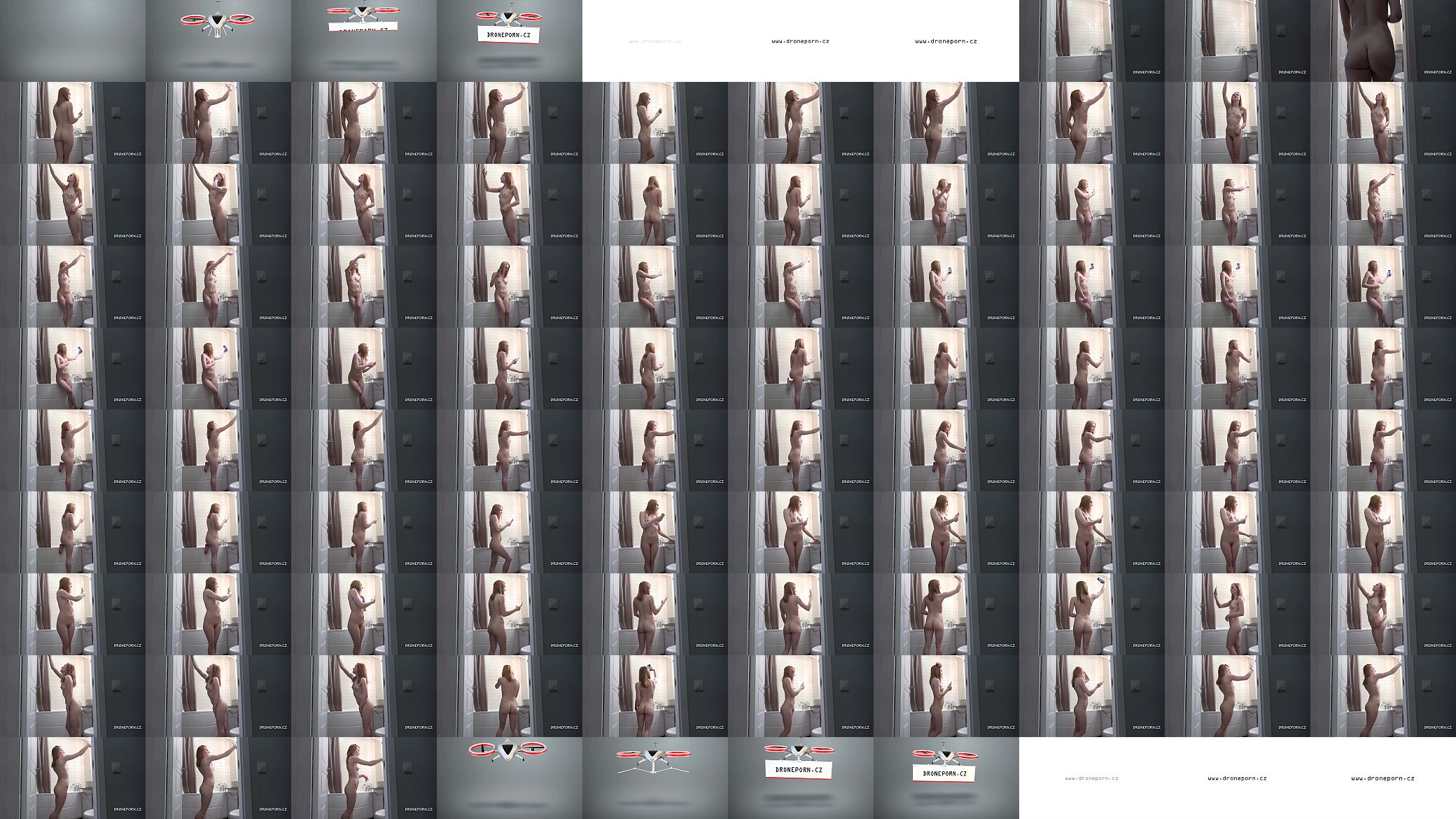1456x819 pixels.
Task: Open the top-row frame with partially lowered banner
Action: 364,41
